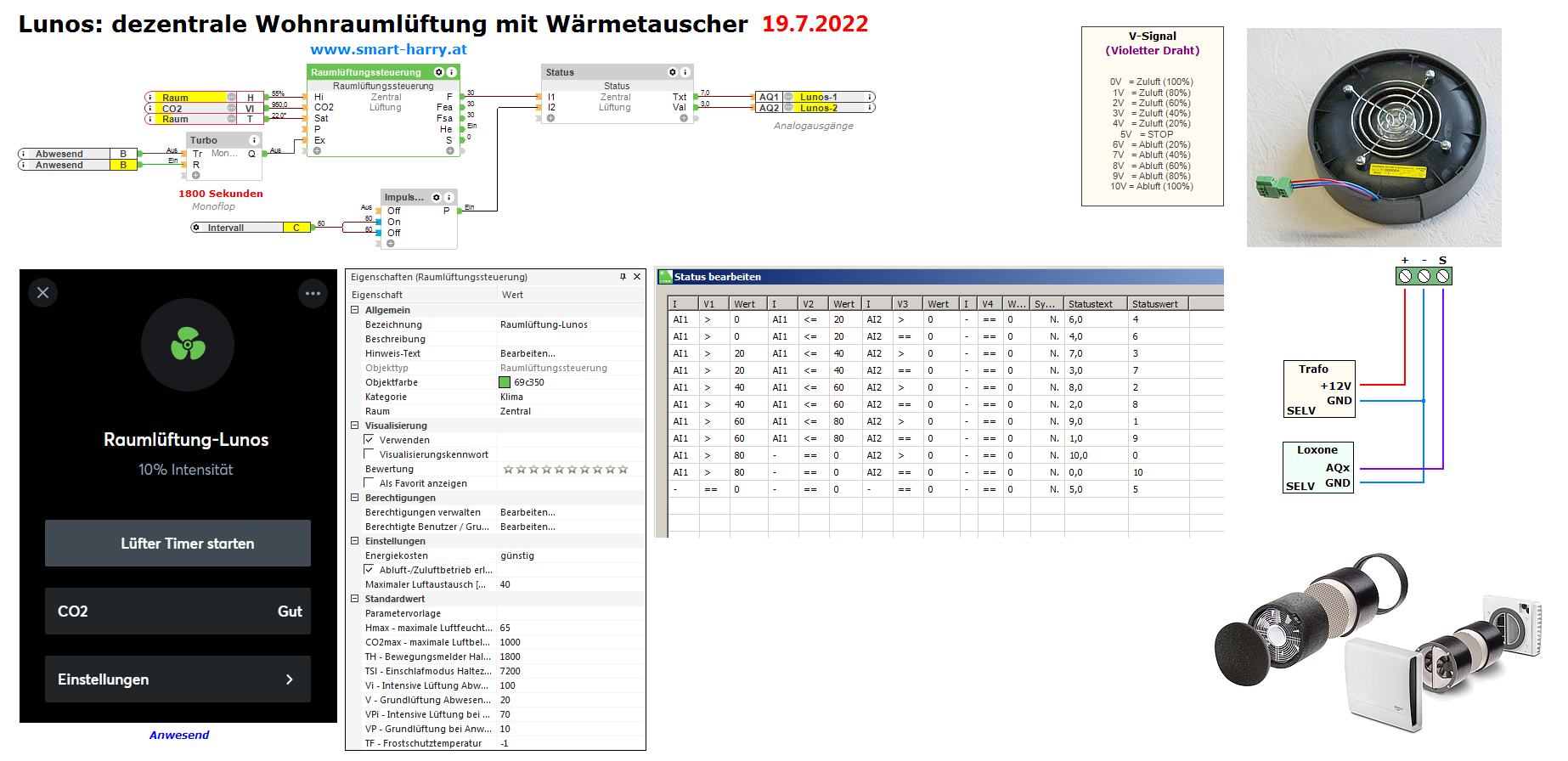1568x761 pixels.
Task: Click the Eigenschaft column header
Action: [421, 295]
